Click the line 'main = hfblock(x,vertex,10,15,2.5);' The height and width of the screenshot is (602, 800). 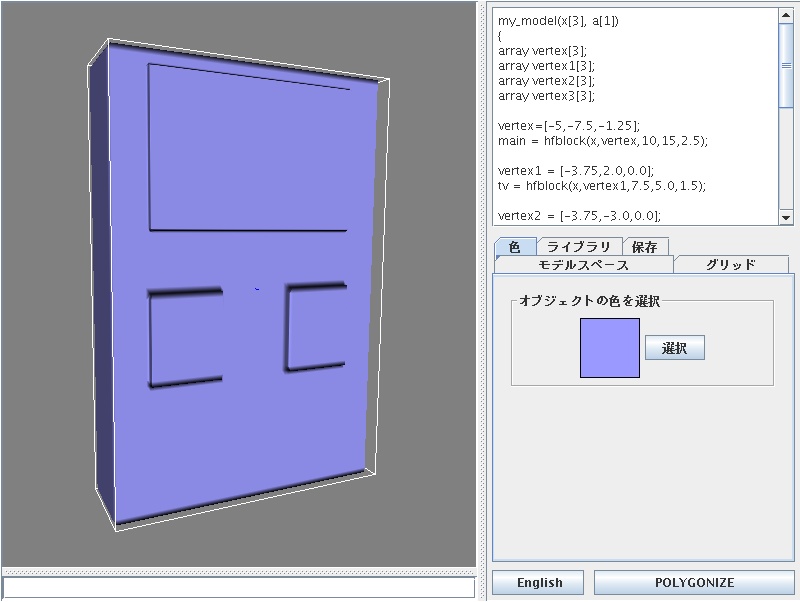[x=603, y=141]
